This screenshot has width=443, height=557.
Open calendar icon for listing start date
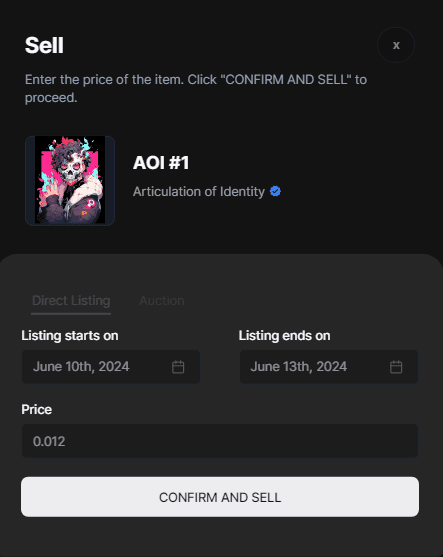(x=178, y=367)
